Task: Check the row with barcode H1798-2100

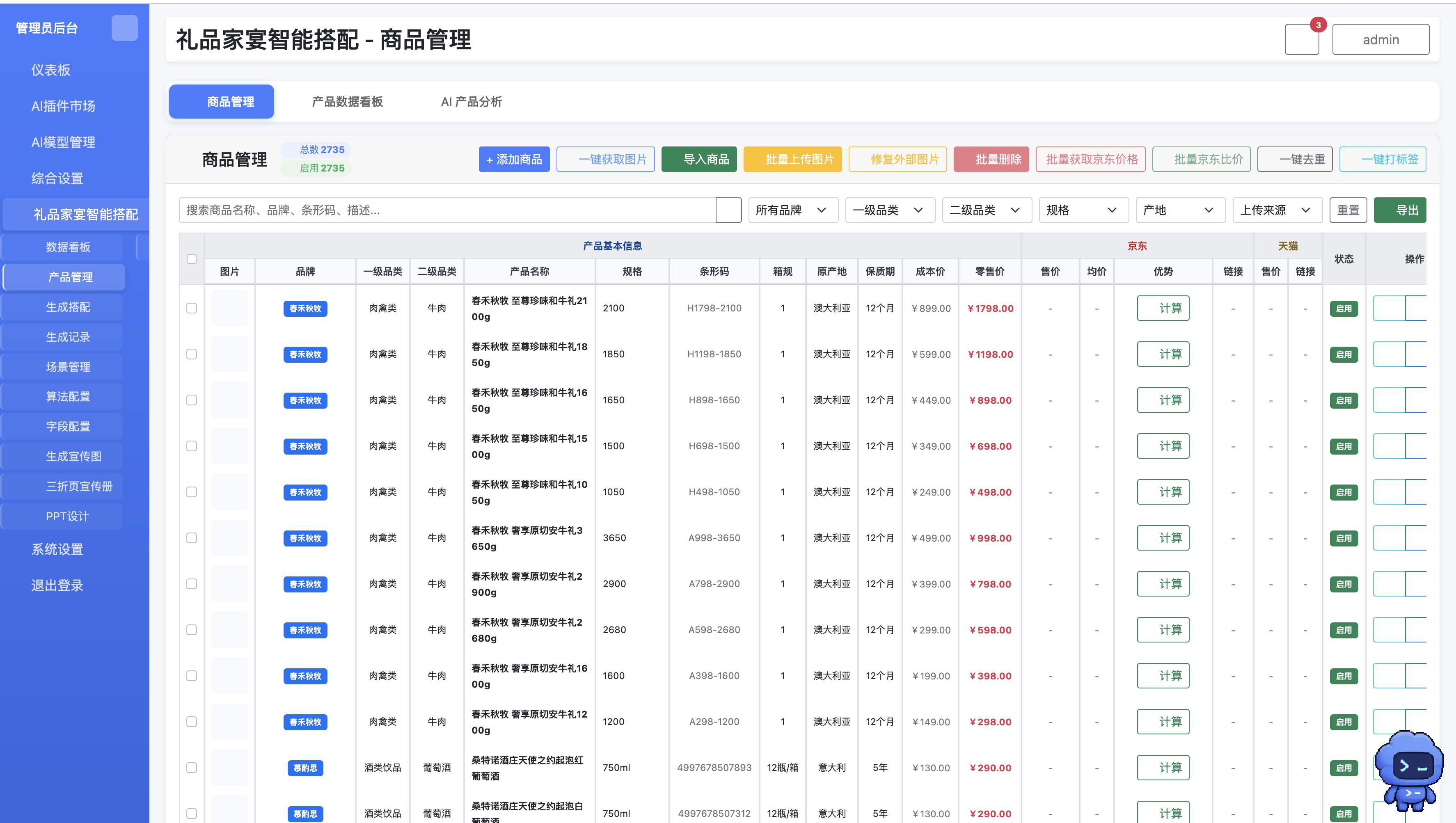Action: (x=192, y=308)
